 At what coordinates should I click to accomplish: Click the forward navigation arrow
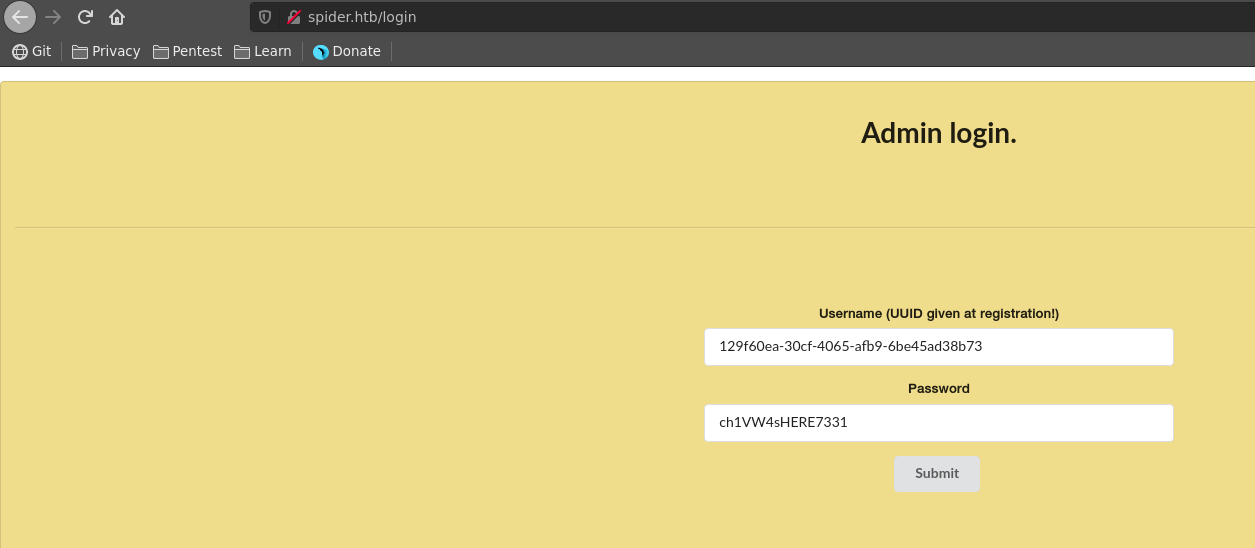point(53,17)
